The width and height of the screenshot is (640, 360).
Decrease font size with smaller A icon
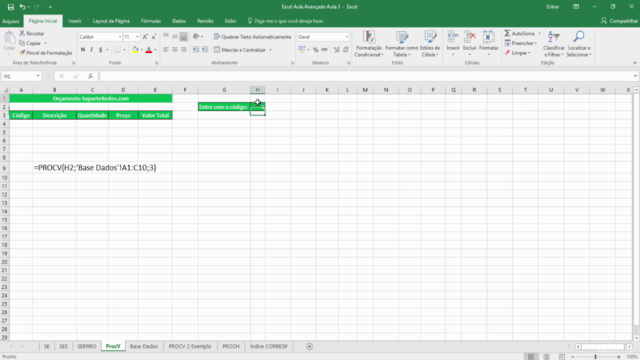(x=154, y=37)
